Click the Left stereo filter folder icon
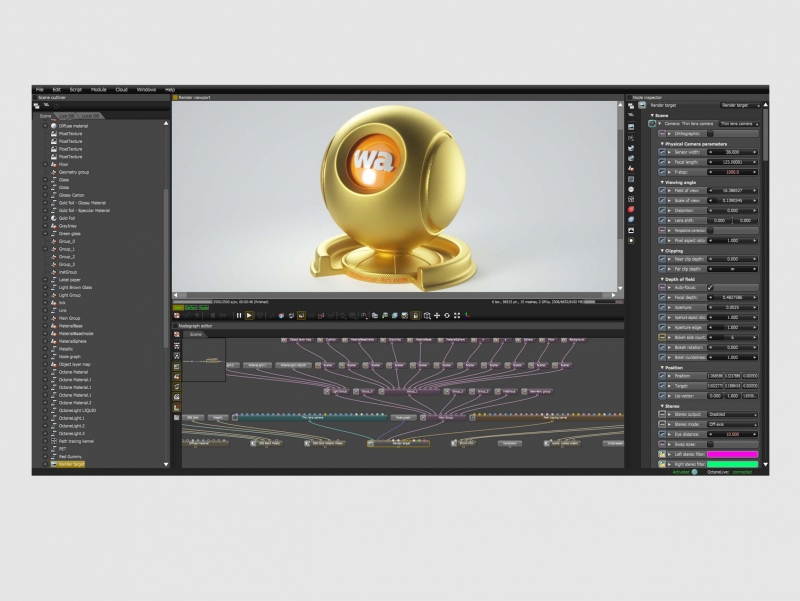Viewport: 800px width, 601px height. (662, 454)
